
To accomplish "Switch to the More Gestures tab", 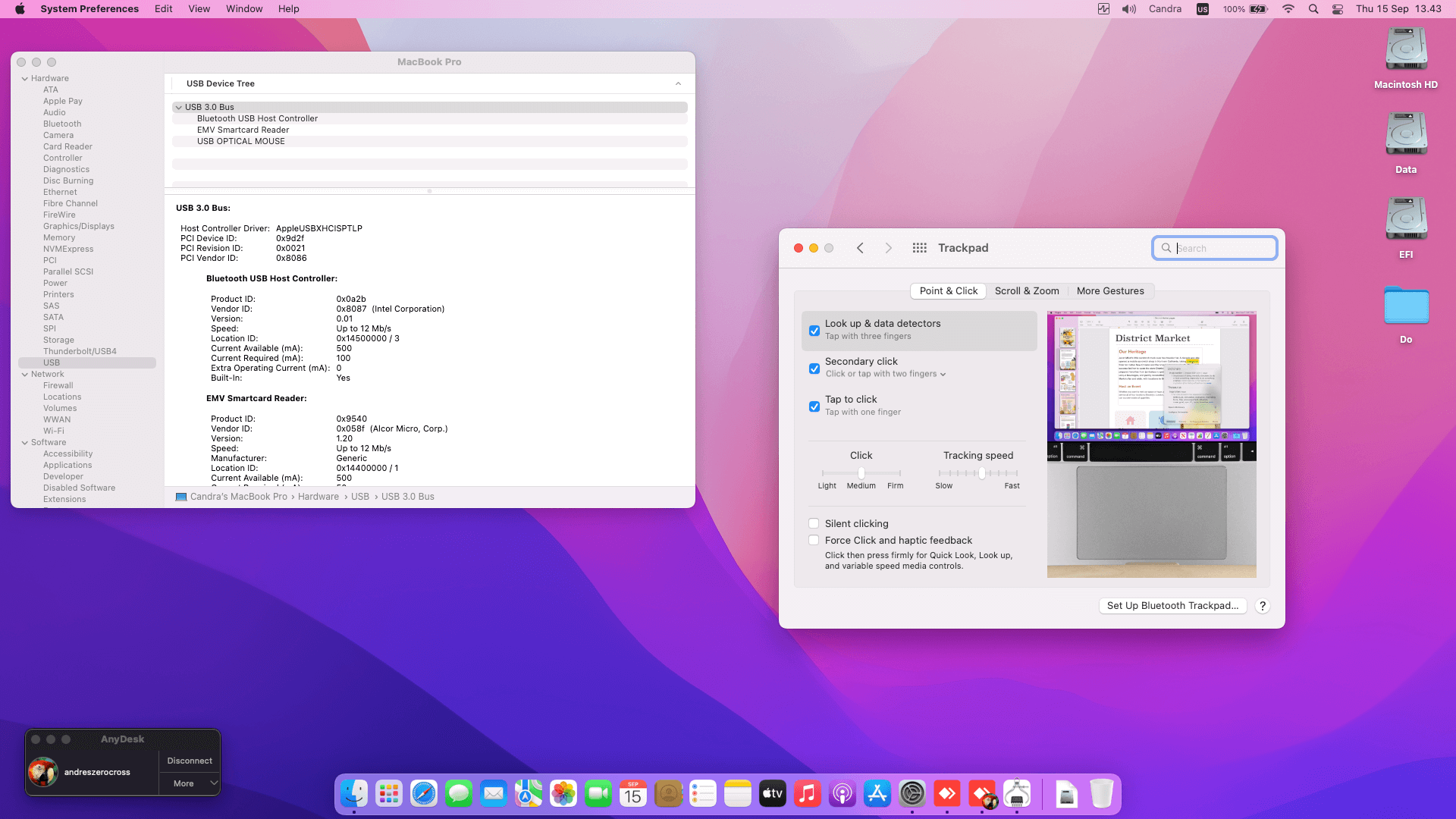I will [1110, 291].
